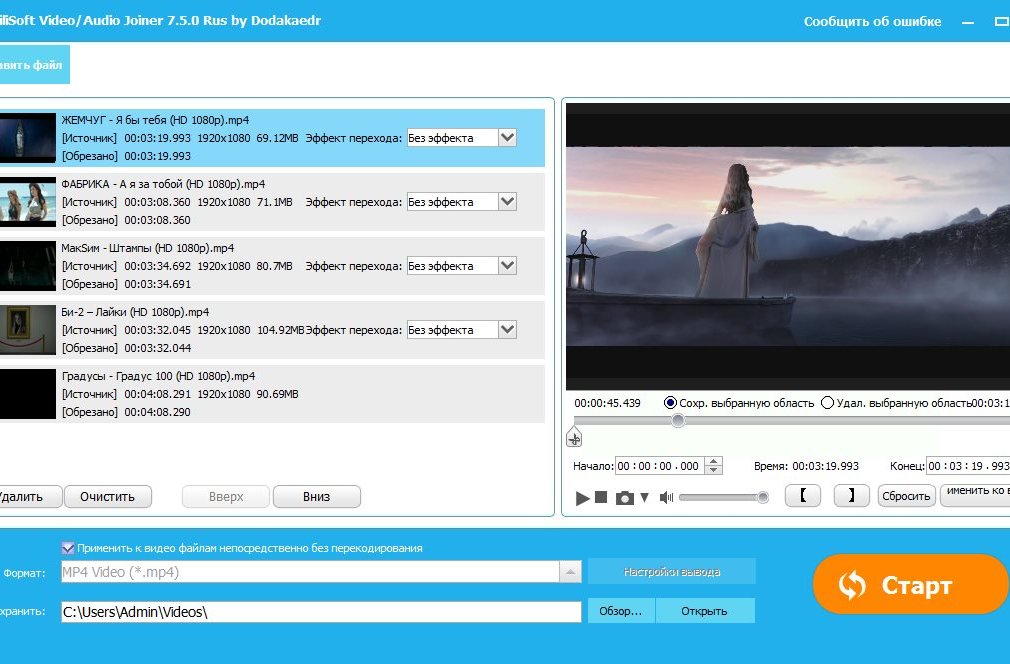Image resolution: width=1010 pixels, height=664 pixels.
Task: Open Сообщить об ошибке link
Action: [x=872, y=21]
